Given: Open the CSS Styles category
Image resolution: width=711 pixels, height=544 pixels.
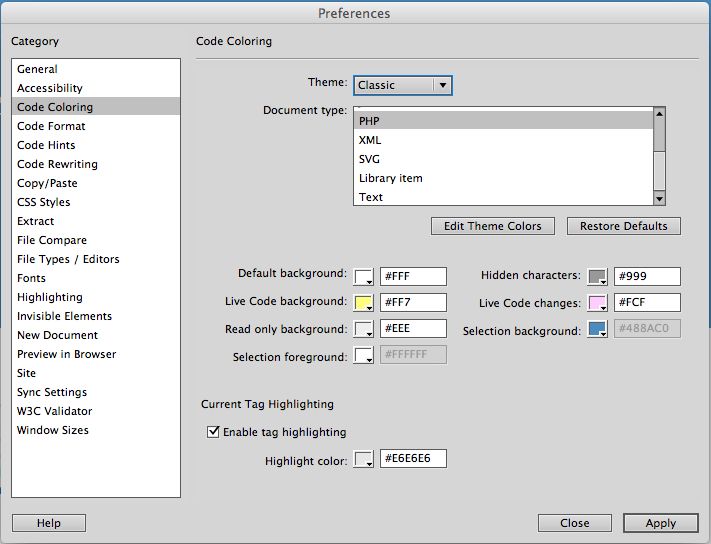Looking at the screenshot, I should coord(96,202).
